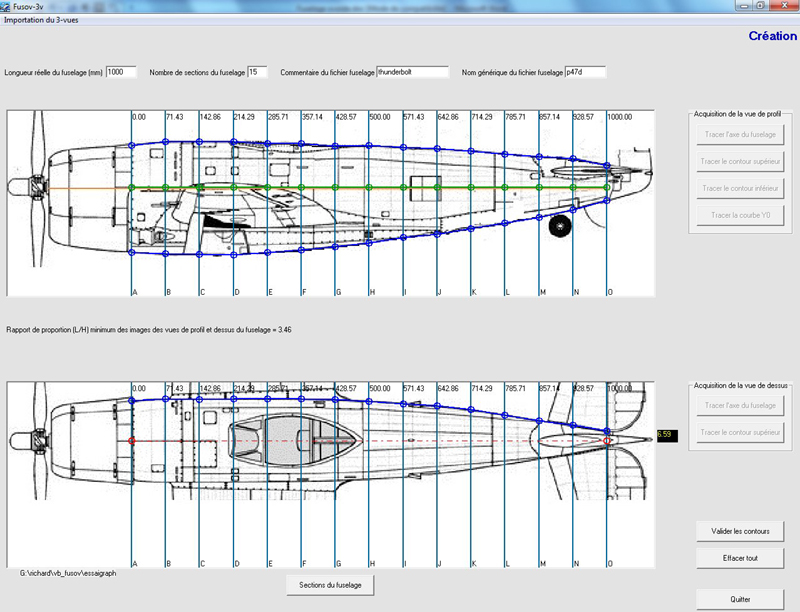Click the red axis end point in top view
The image size is (800, 612).
[607, 441]
